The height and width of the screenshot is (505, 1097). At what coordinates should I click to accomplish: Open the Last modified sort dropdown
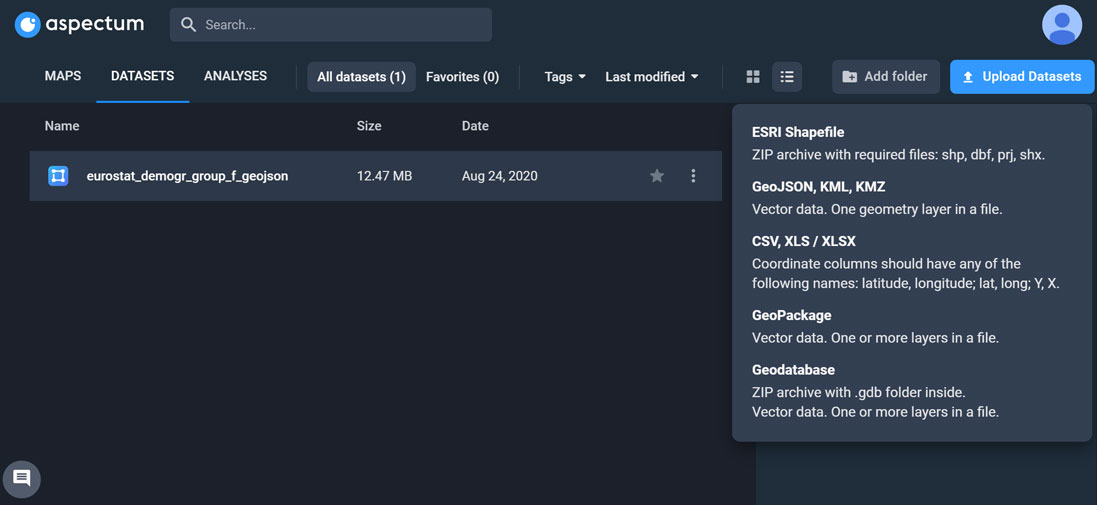[651, 77]
